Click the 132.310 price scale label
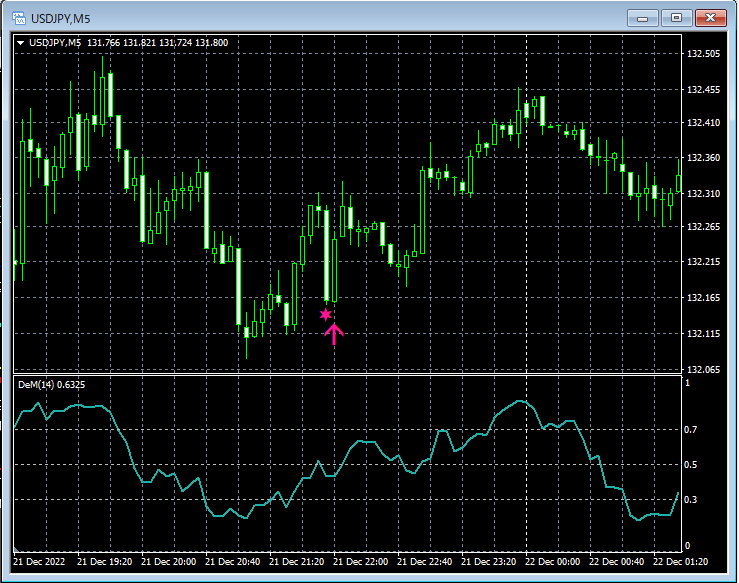 704,193
